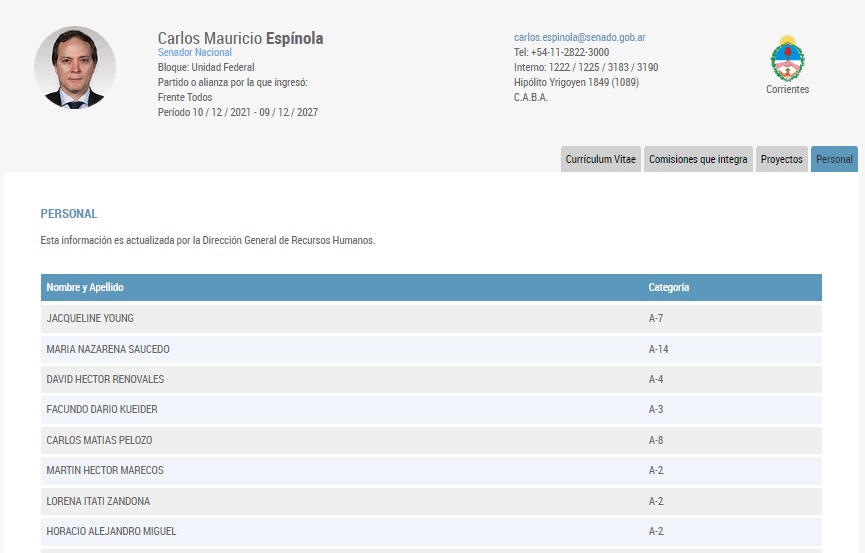Click the David Hector Renovales entry
Viewport: 865px width, 553px height.
tap(105, 380)
